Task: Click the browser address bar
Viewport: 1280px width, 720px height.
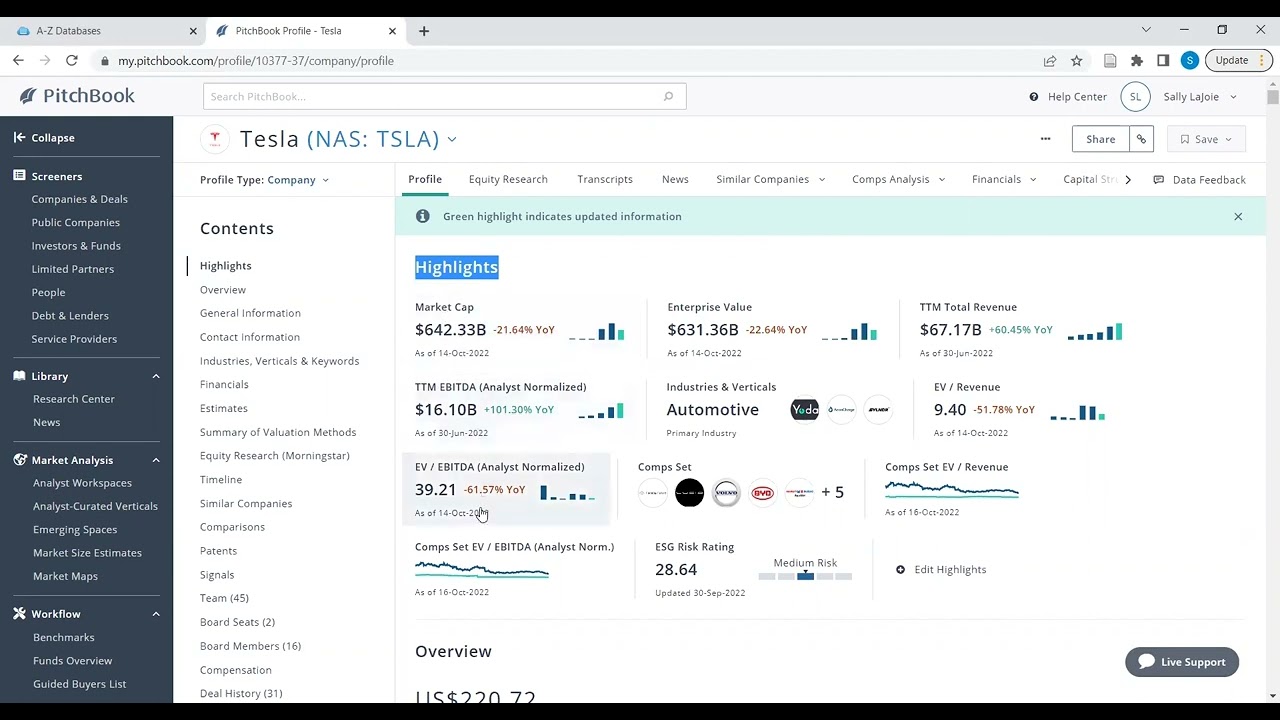Action: [x=570, y=61]
